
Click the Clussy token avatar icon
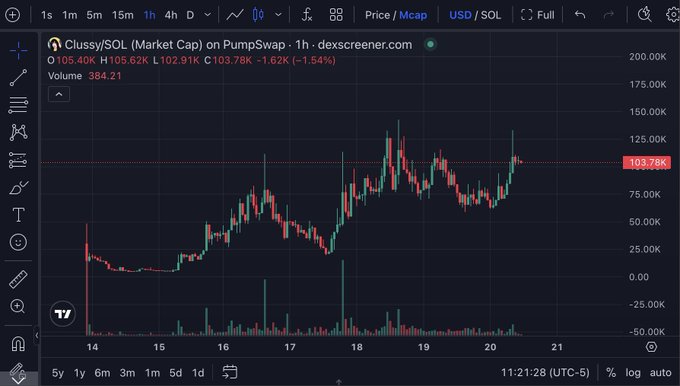click(x=54, y=44)
